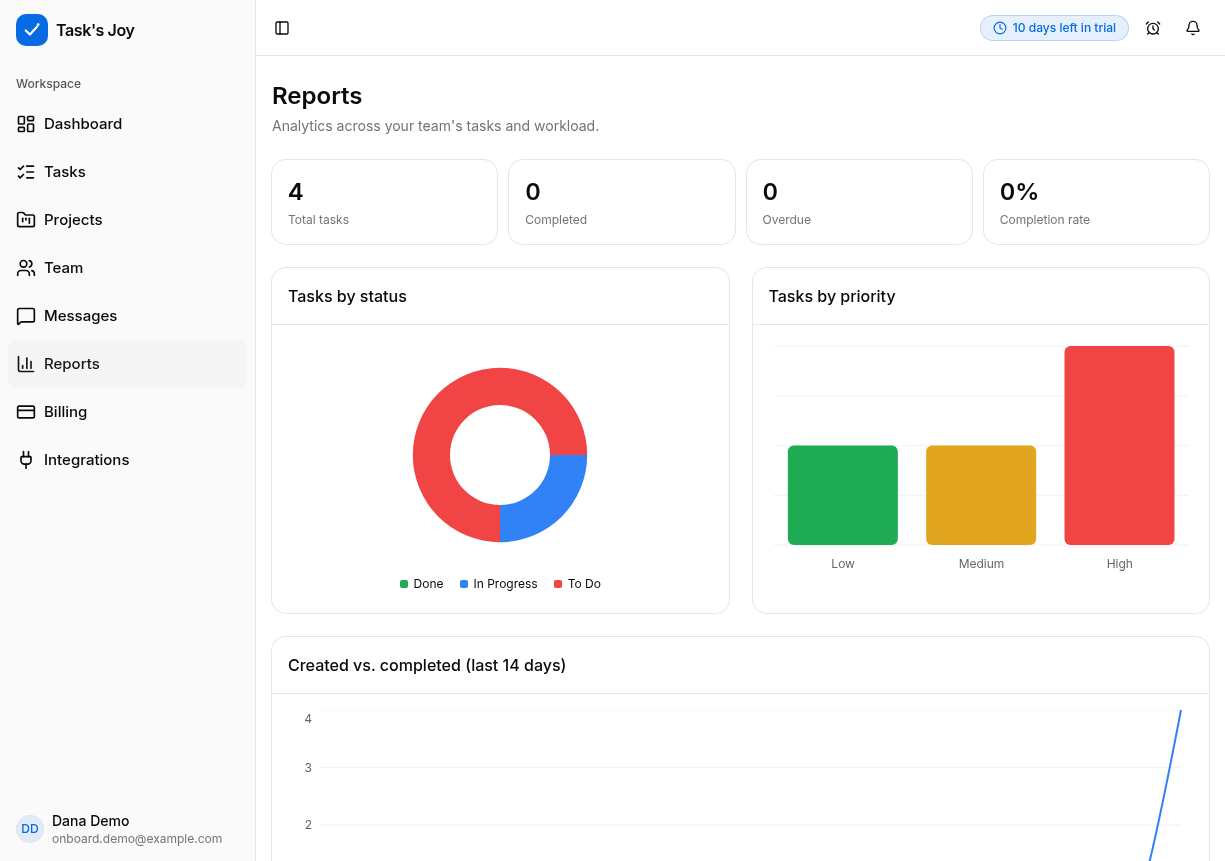This screenshot has width=1225, height=861.
Task: Click the Low axis label
Action: click(843, 564)
